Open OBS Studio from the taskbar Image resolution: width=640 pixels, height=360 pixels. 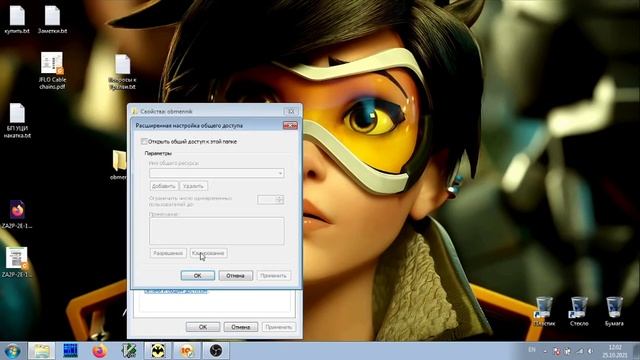(x=216, y=351)
